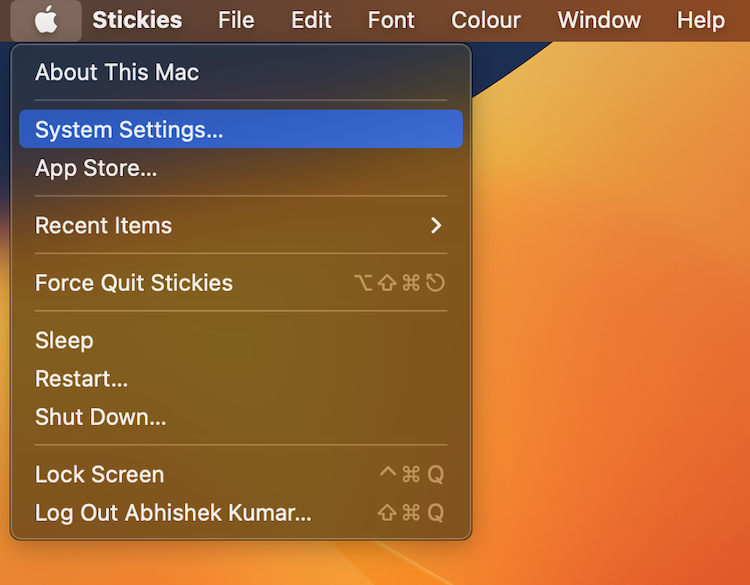Click the Apple logo menu icon
The height and width of the screenshot is (585, 750).
pyautogui.click(x=46, y=21)
